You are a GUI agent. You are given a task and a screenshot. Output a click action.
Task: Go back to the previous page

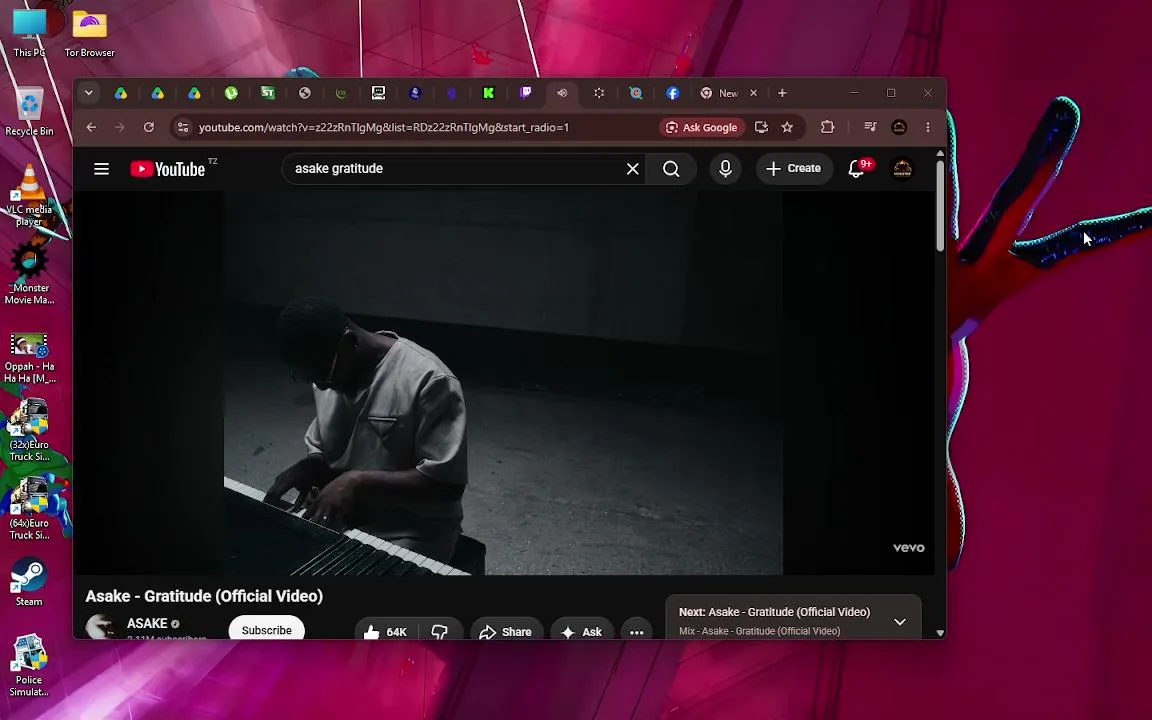coord(91,127)
